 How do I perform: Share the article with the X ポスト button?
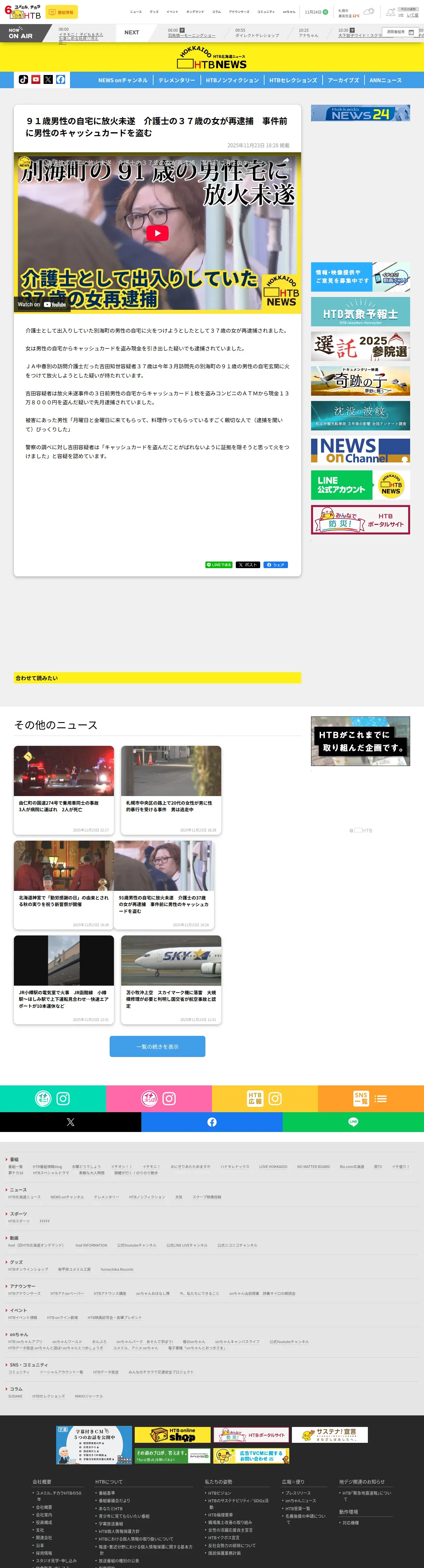248,565
